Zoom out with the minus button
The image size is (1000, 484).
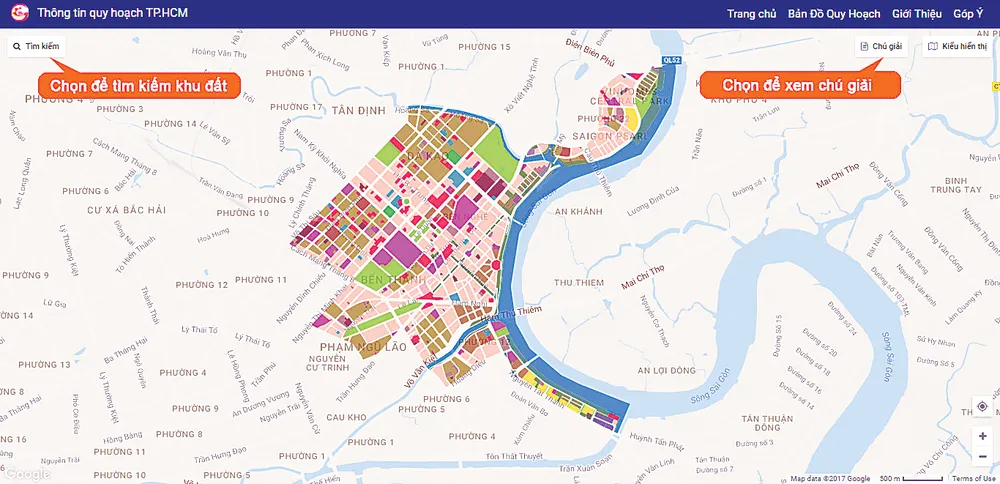[x=982, y=457]
